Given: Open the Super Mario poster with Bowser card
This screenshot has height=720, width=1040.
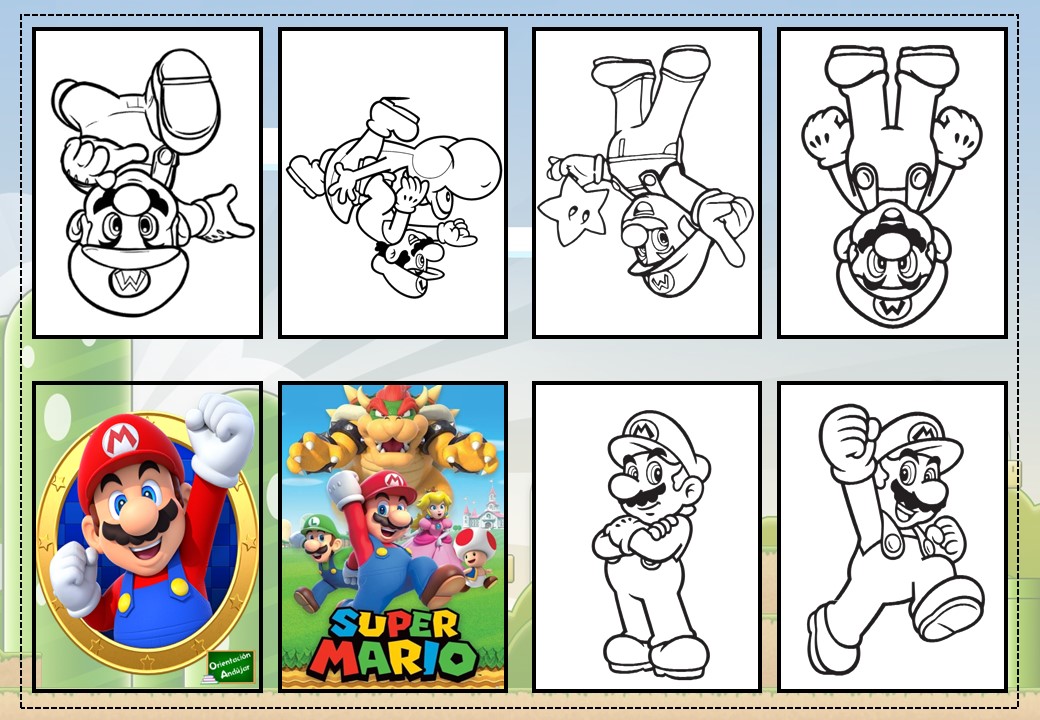Looking at the screenshot, I should click(393, 536).
